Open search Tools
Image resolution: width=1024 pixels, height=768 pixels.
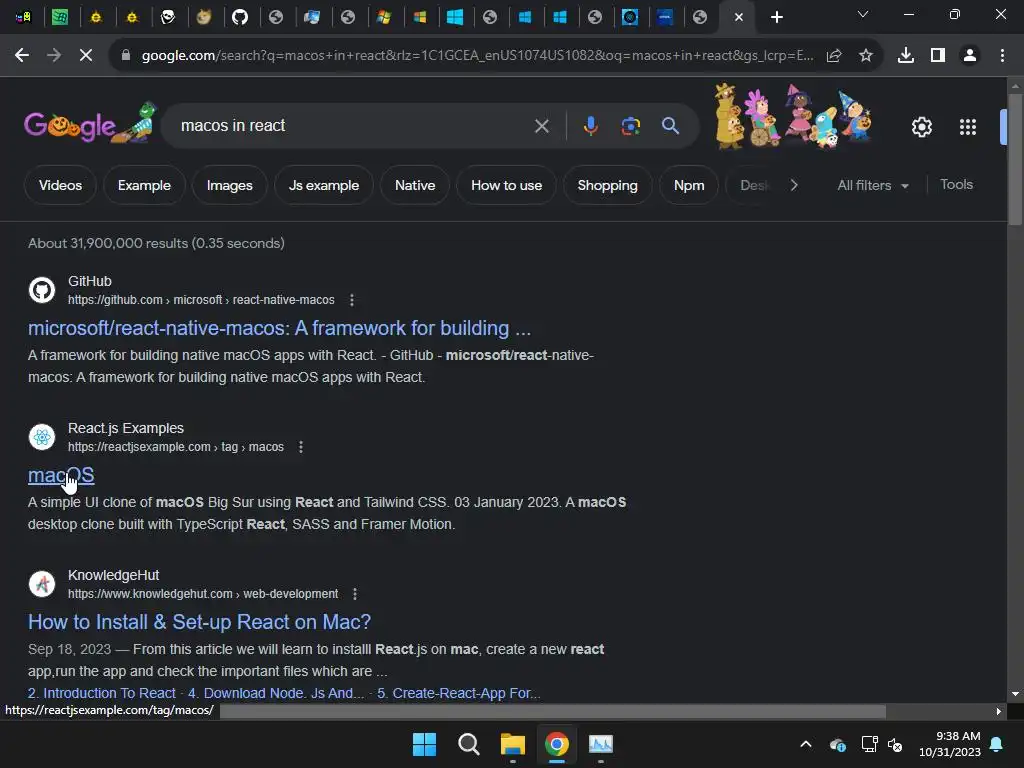click(x=956, y=185)
